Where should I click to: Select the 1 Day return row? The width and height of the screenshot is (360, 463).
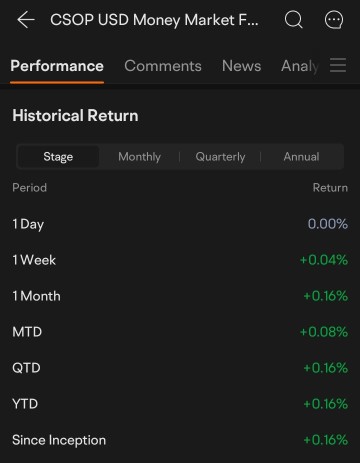point(180,224)
